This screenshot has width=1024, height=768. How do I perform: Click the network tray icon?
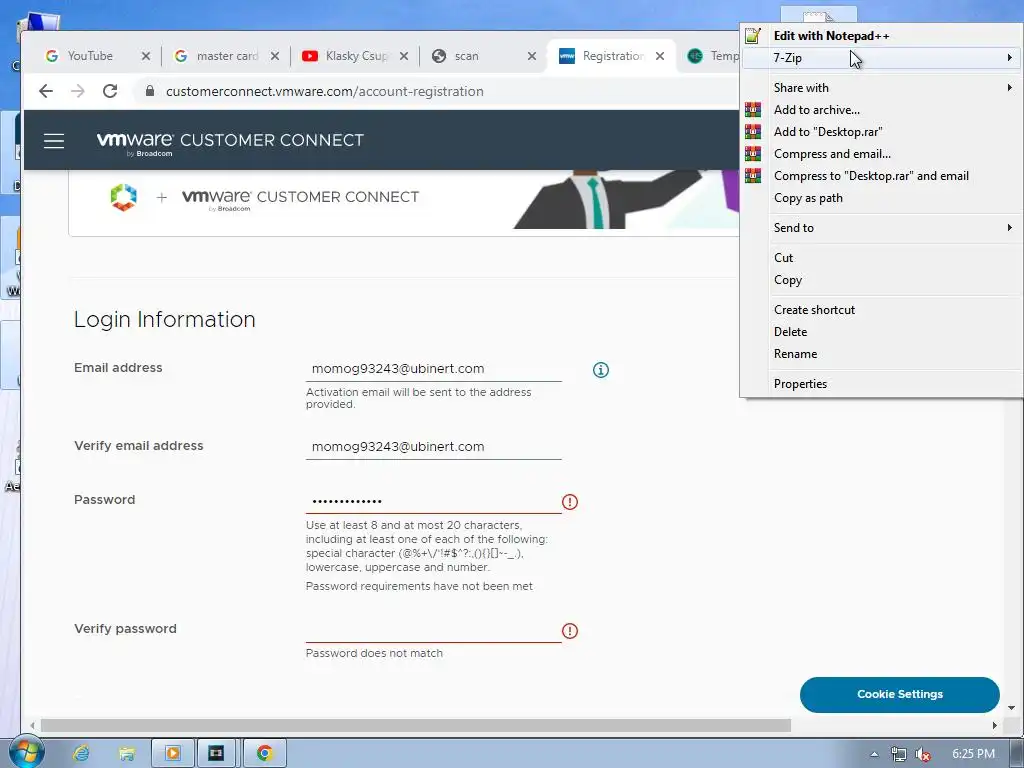click(x=899, y=754)
